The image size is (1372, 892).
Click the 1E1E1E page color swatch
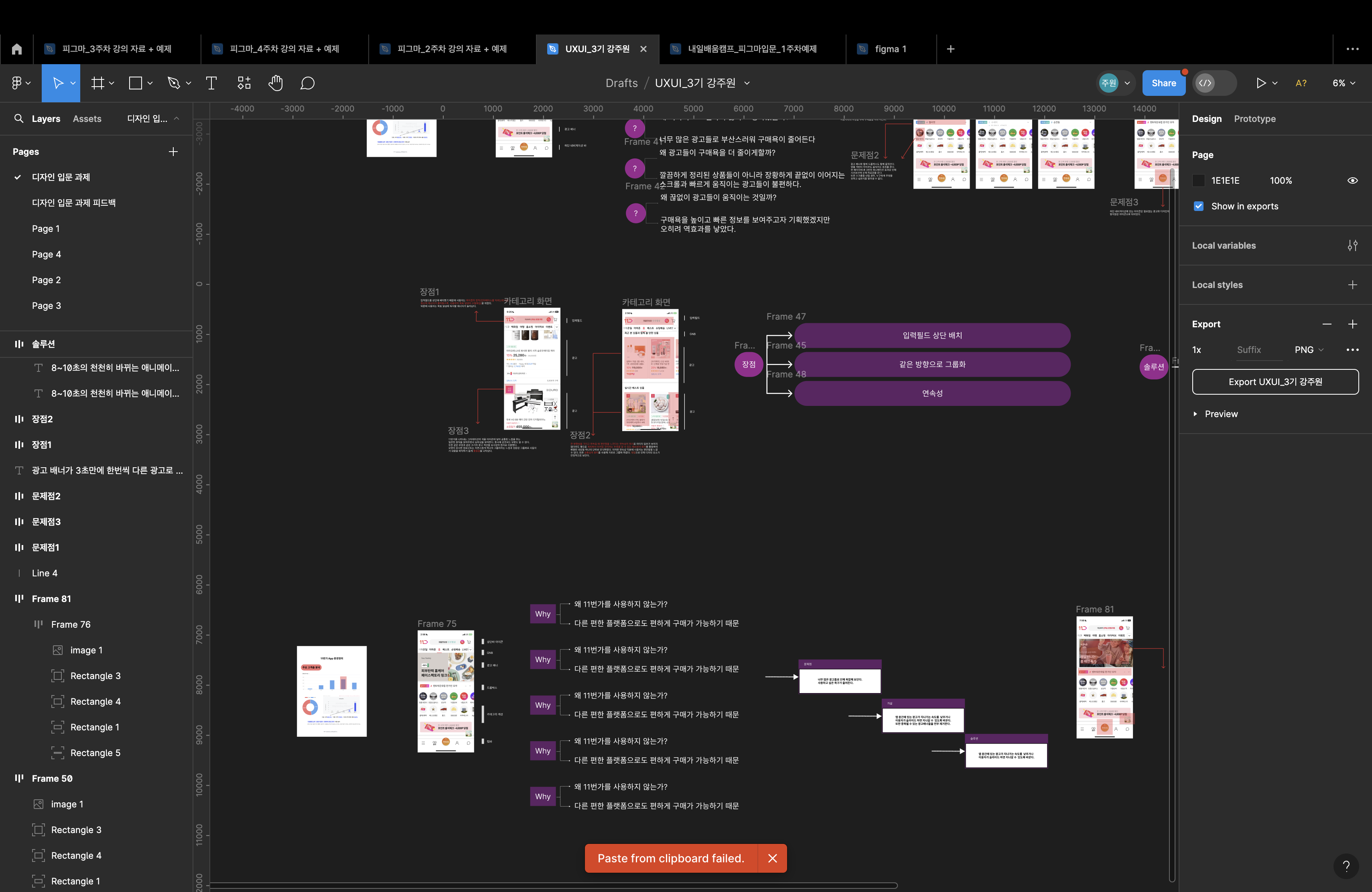1198,180
